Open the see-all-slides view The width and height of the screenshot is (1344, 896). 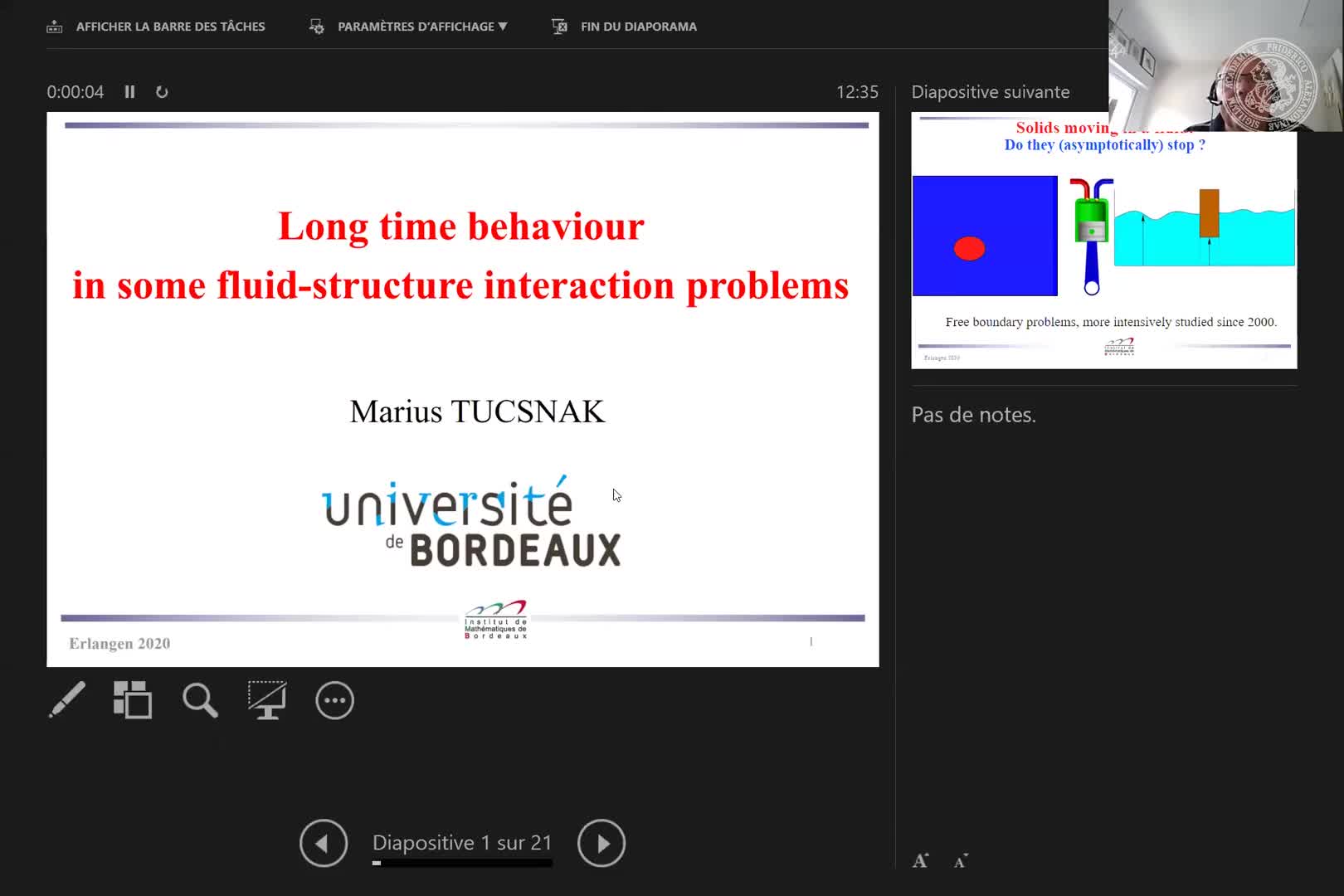pyautogui.click(x=133, y=699)
